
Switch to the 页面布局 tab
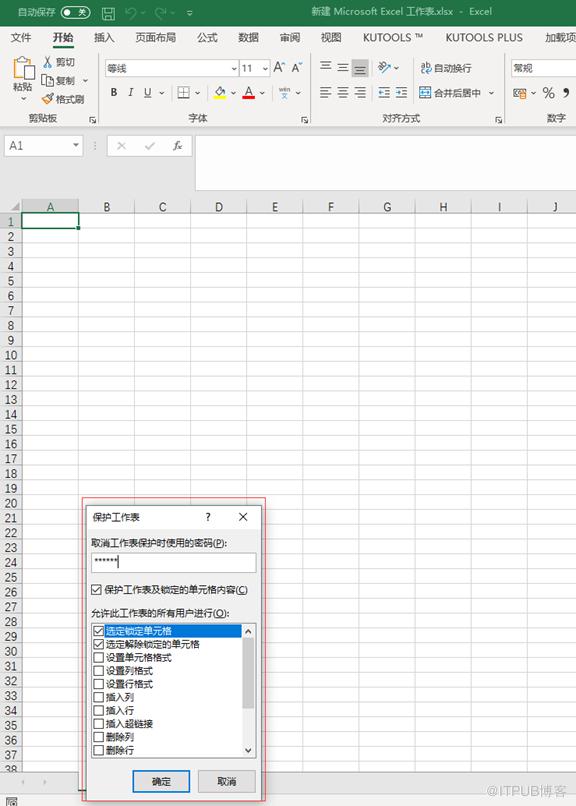pos(156,38)
